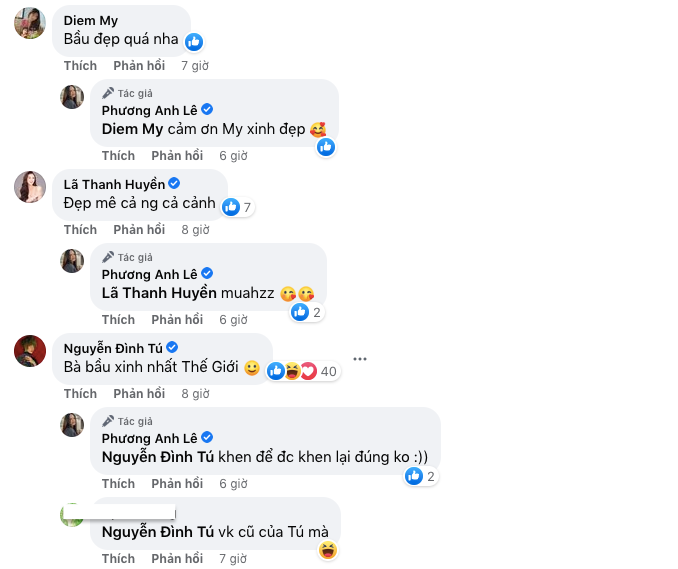Click the like reaction under Phương Anh Lê's reply to Diem My

326,147
